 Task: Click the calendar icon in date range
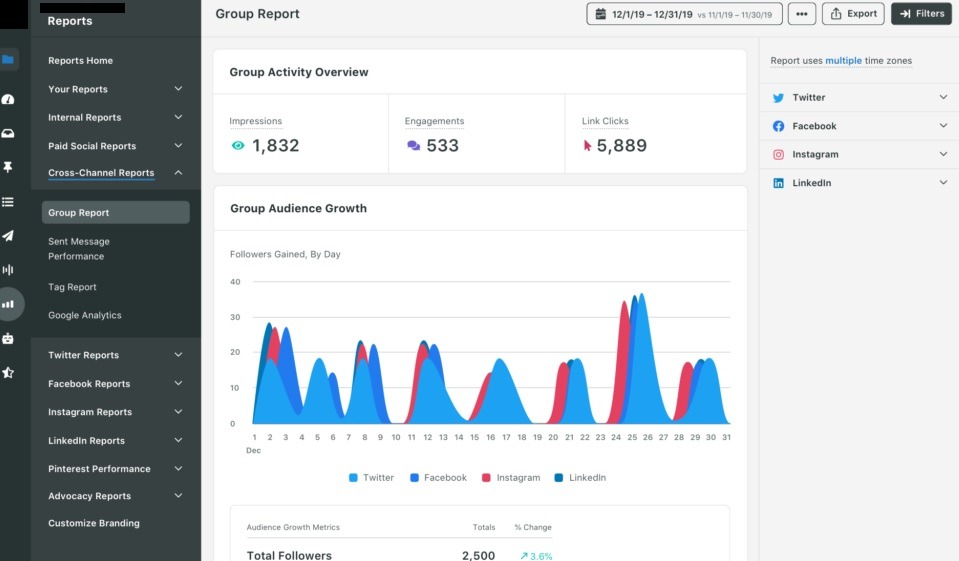pos(601,13)
